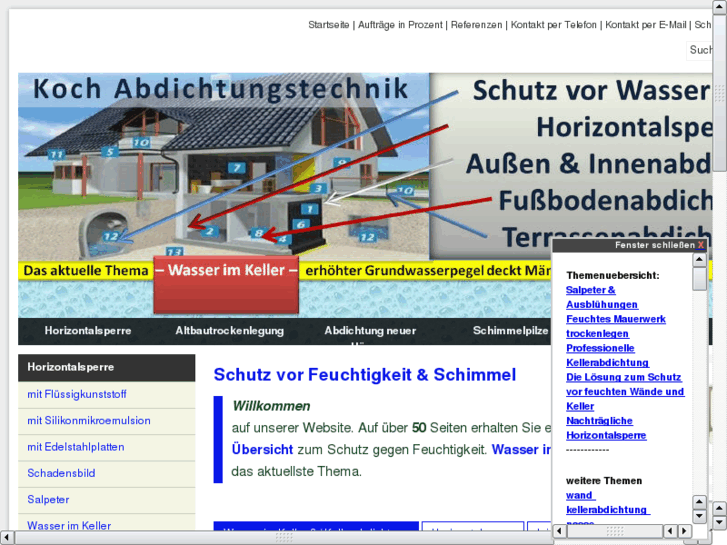Click the popup's last horizontal scroll-right arrow

(x=684, y=531)
